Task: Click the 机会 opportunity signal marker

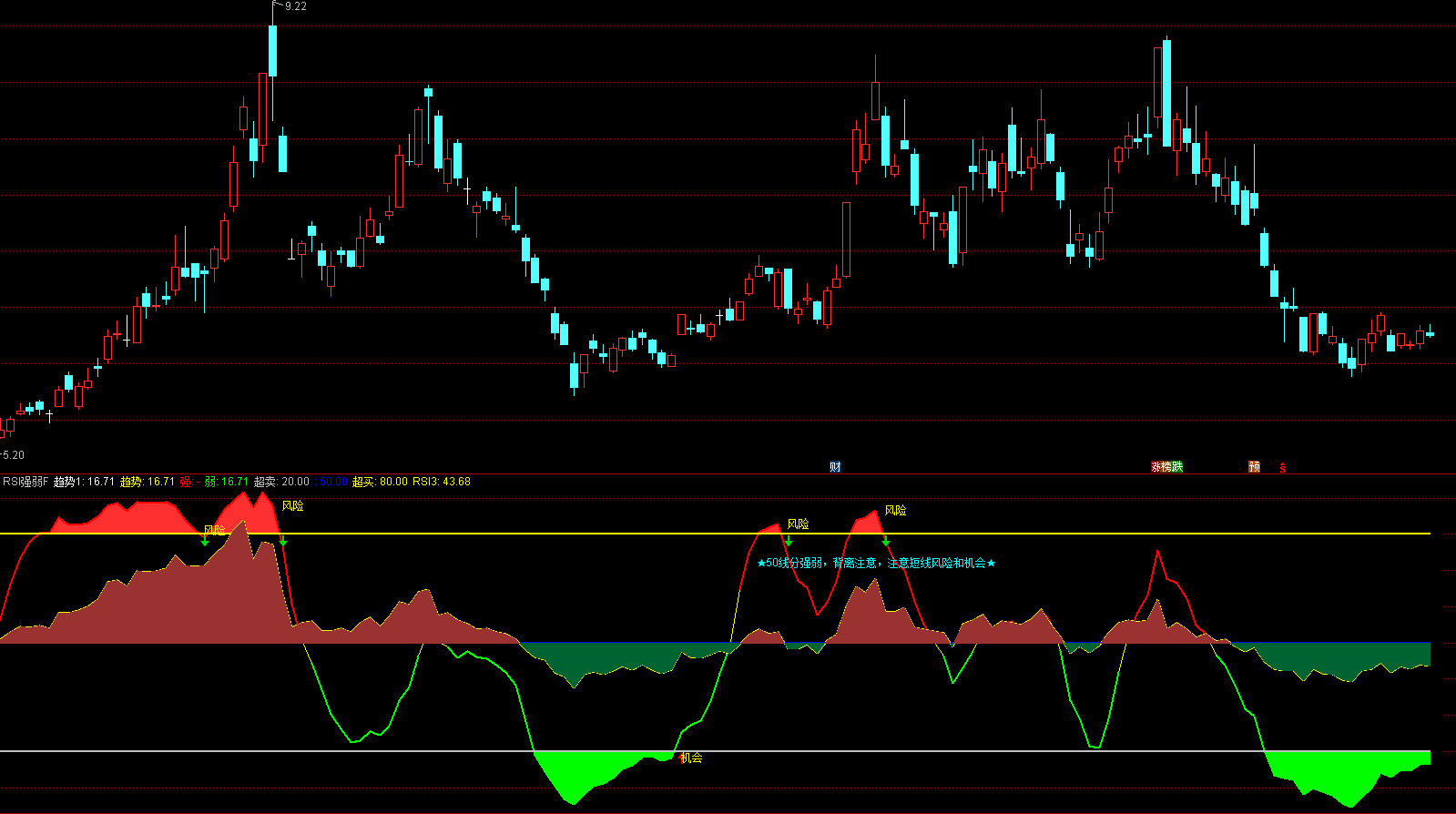Action: click(x=691, y=758)
